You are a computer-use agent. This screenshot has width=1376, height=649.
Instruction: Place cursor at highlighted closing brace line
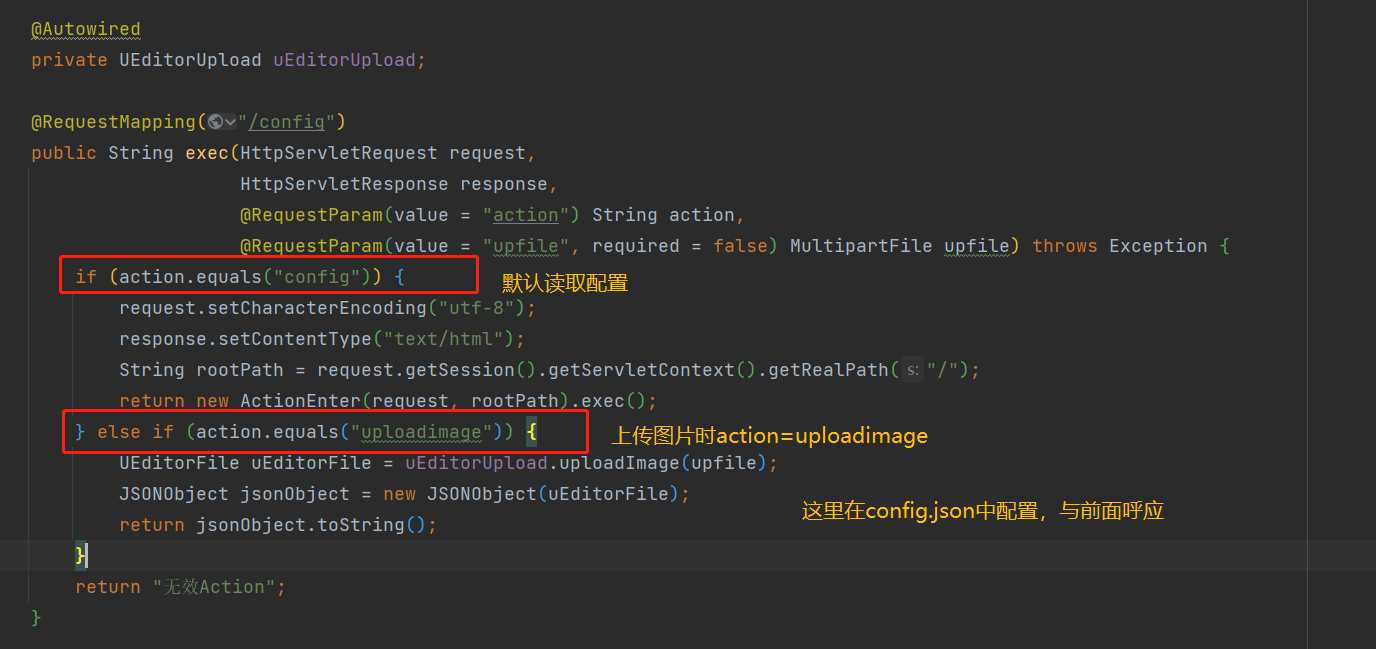[688, 556]
